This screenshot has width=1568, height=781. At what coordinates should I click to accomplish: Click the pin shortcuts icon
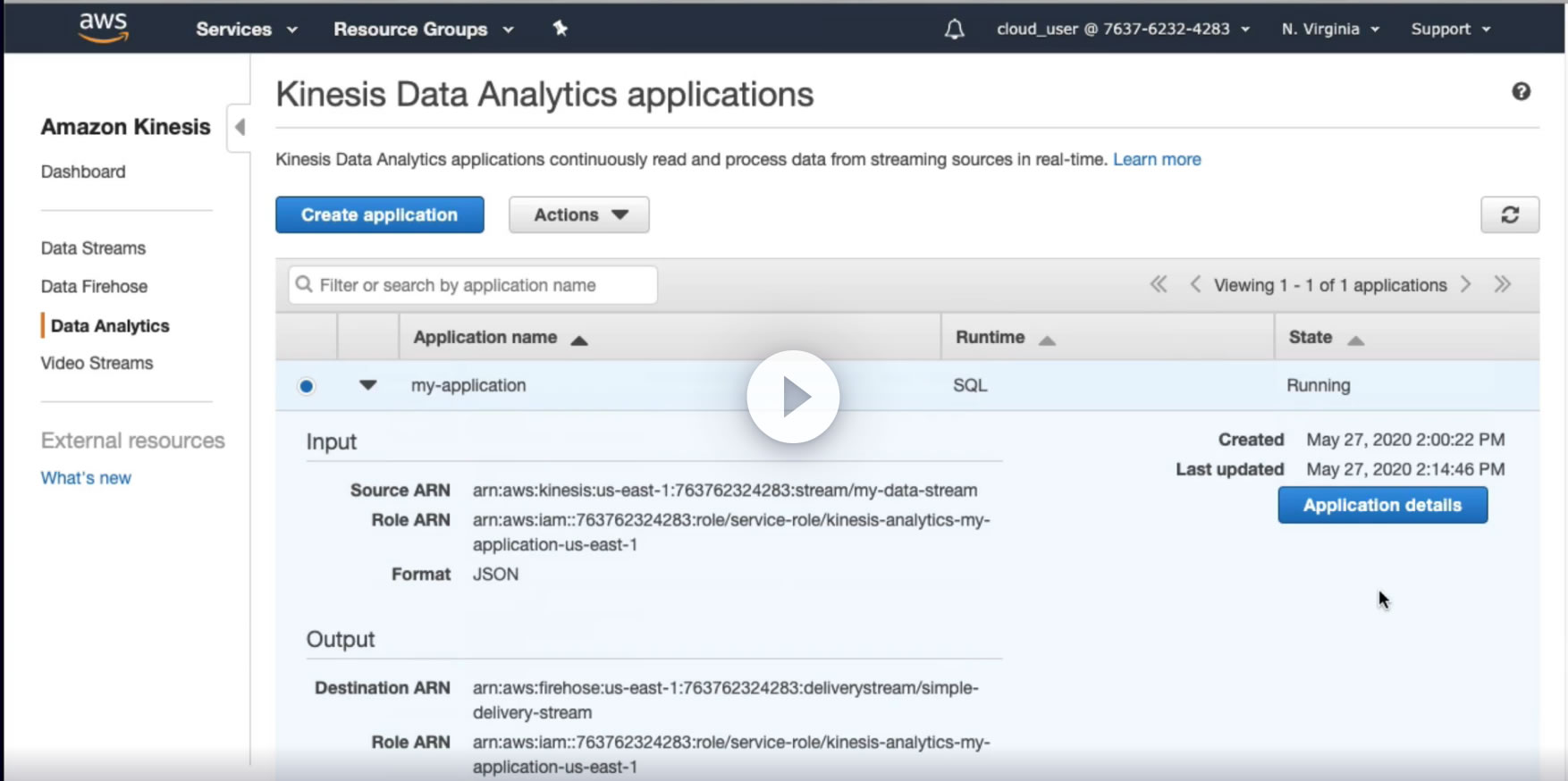click(x=561, y=29)
